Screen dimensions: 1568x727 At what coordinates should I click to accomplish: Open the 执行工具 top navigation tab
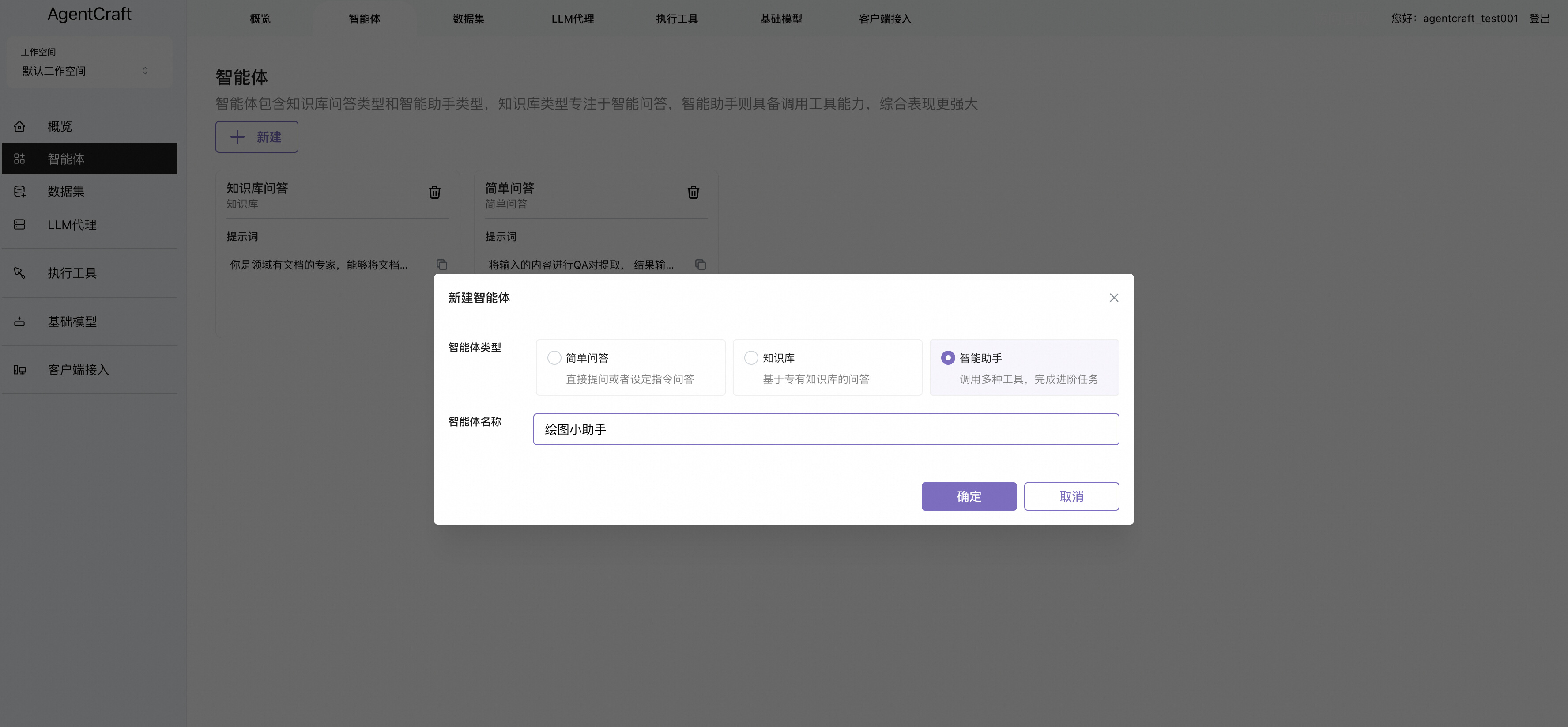[x=676, y=19]
